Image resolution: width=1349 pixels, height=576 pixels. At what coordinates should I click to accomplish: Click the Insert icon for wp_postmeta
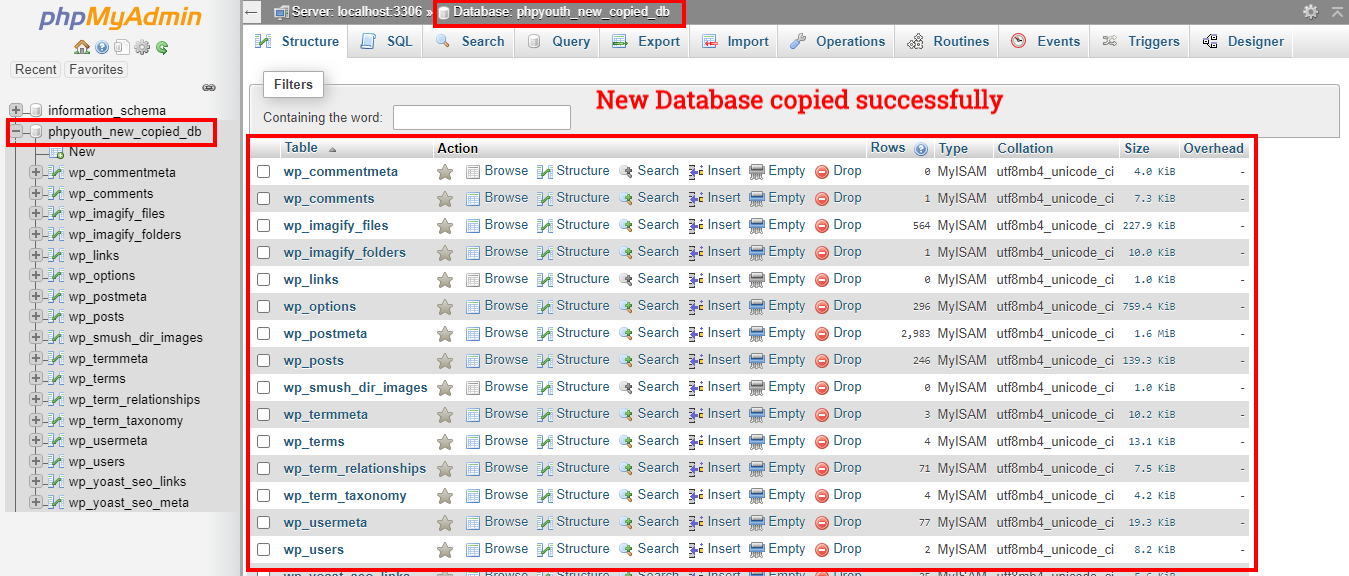tap(697, 334)
